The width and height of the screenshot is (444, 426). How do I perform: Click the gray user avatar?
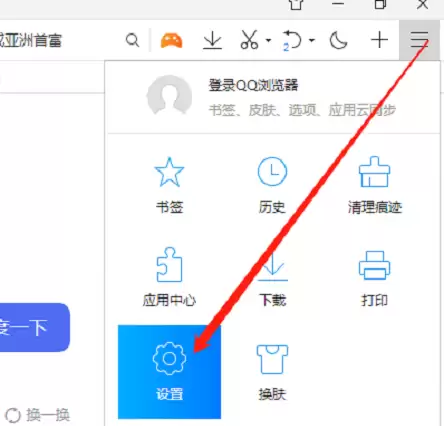(x=169, y=96)
